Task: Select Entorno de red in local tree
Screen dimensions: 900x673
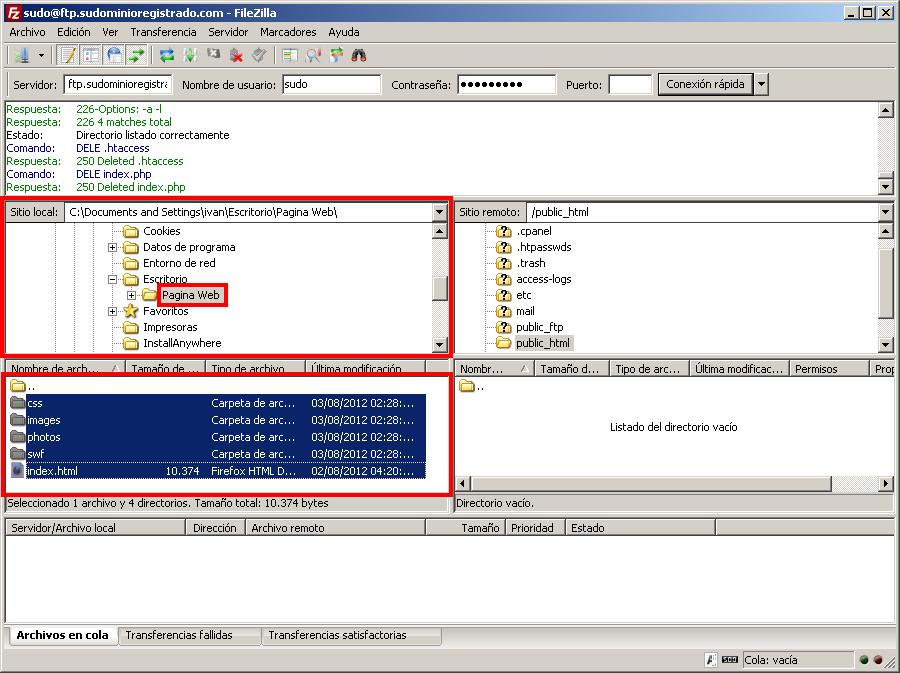Action: 179,263
